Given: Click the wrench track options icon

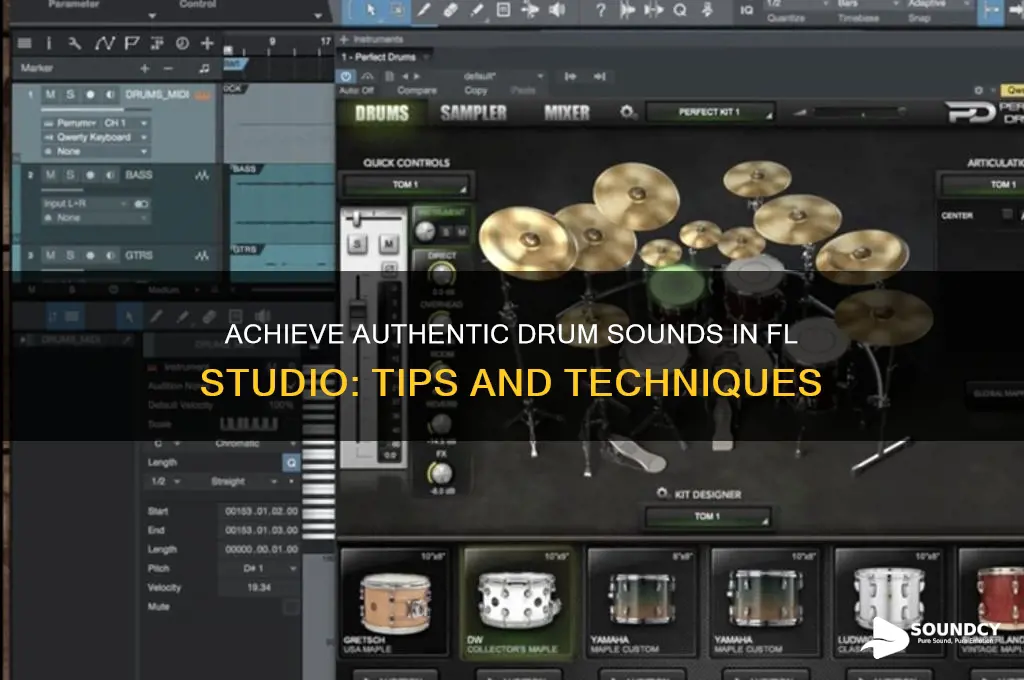Looking at the screenshot, I should pyautogui.click(x=75, y=43).
